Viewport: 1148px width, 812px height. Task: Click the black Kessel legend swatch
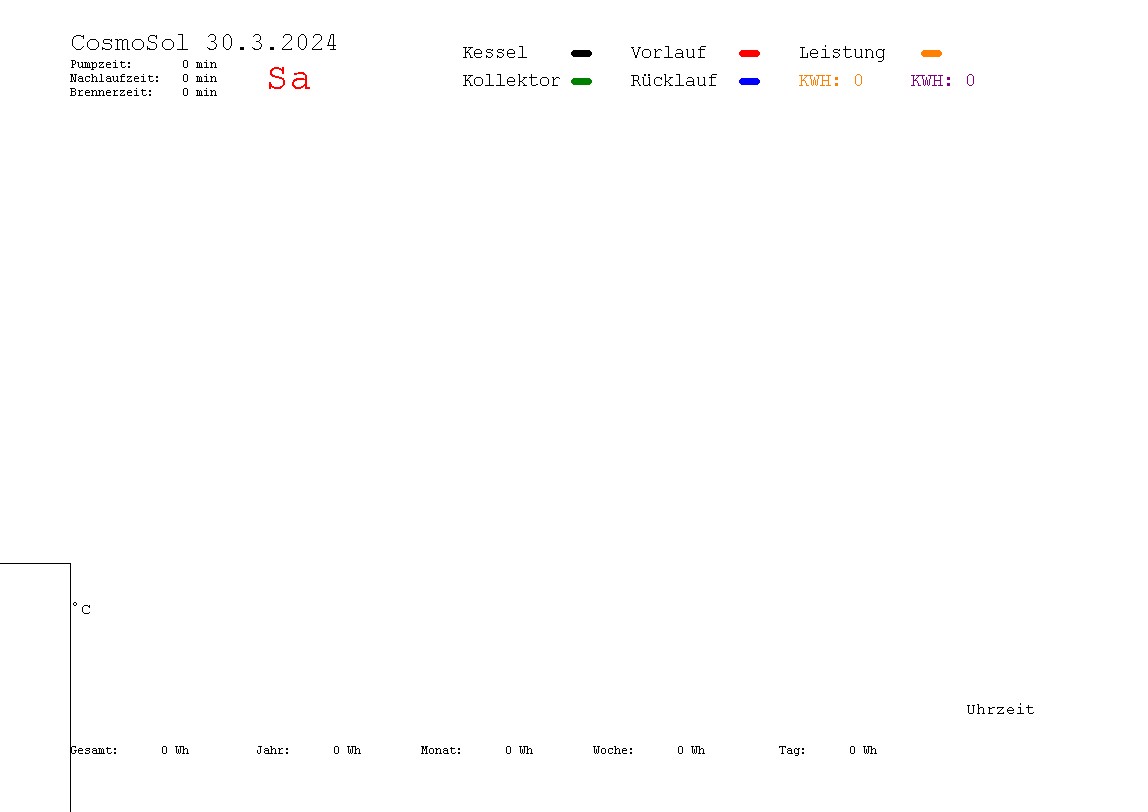point(581,53)
